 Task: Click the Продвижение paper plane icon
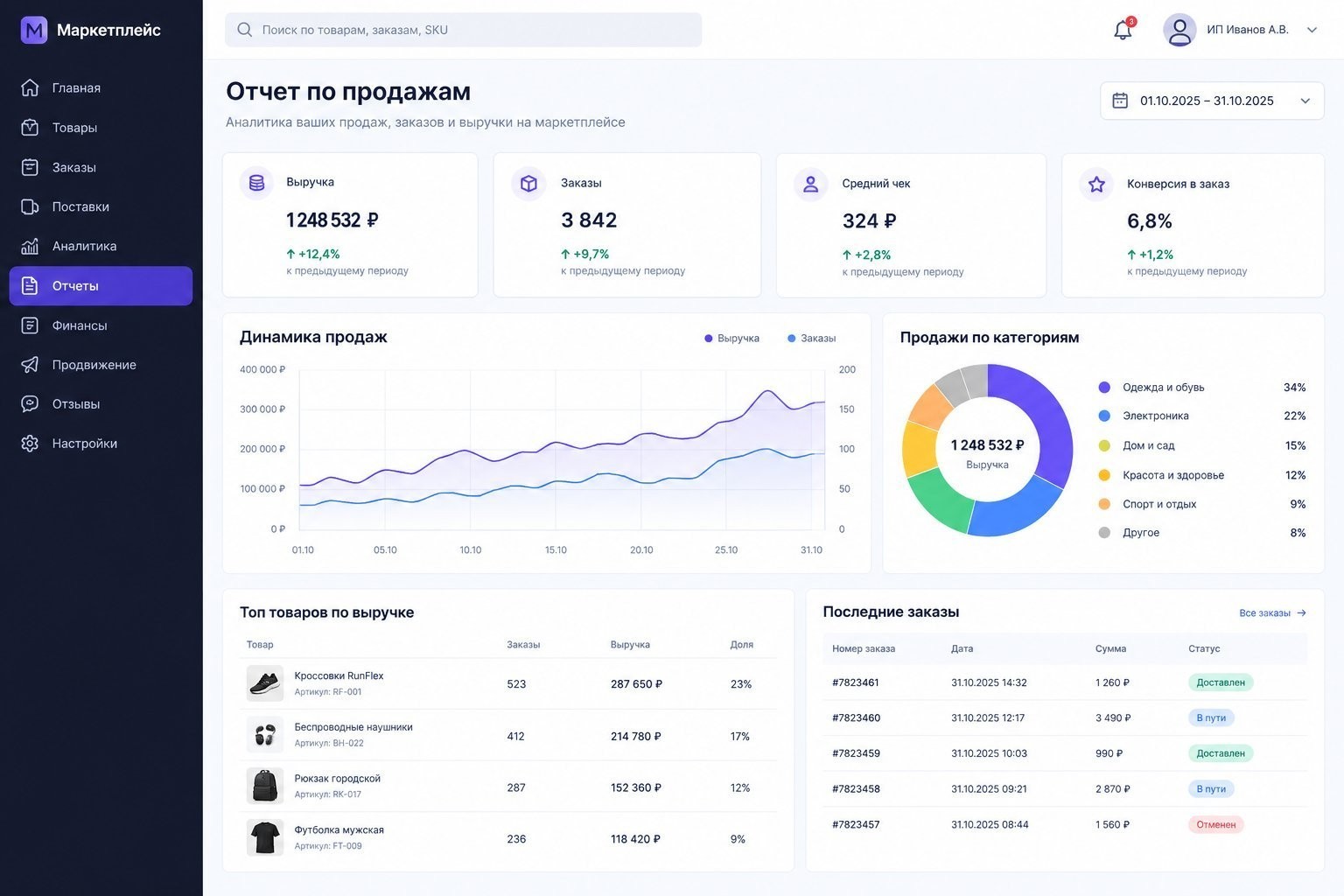30,364
